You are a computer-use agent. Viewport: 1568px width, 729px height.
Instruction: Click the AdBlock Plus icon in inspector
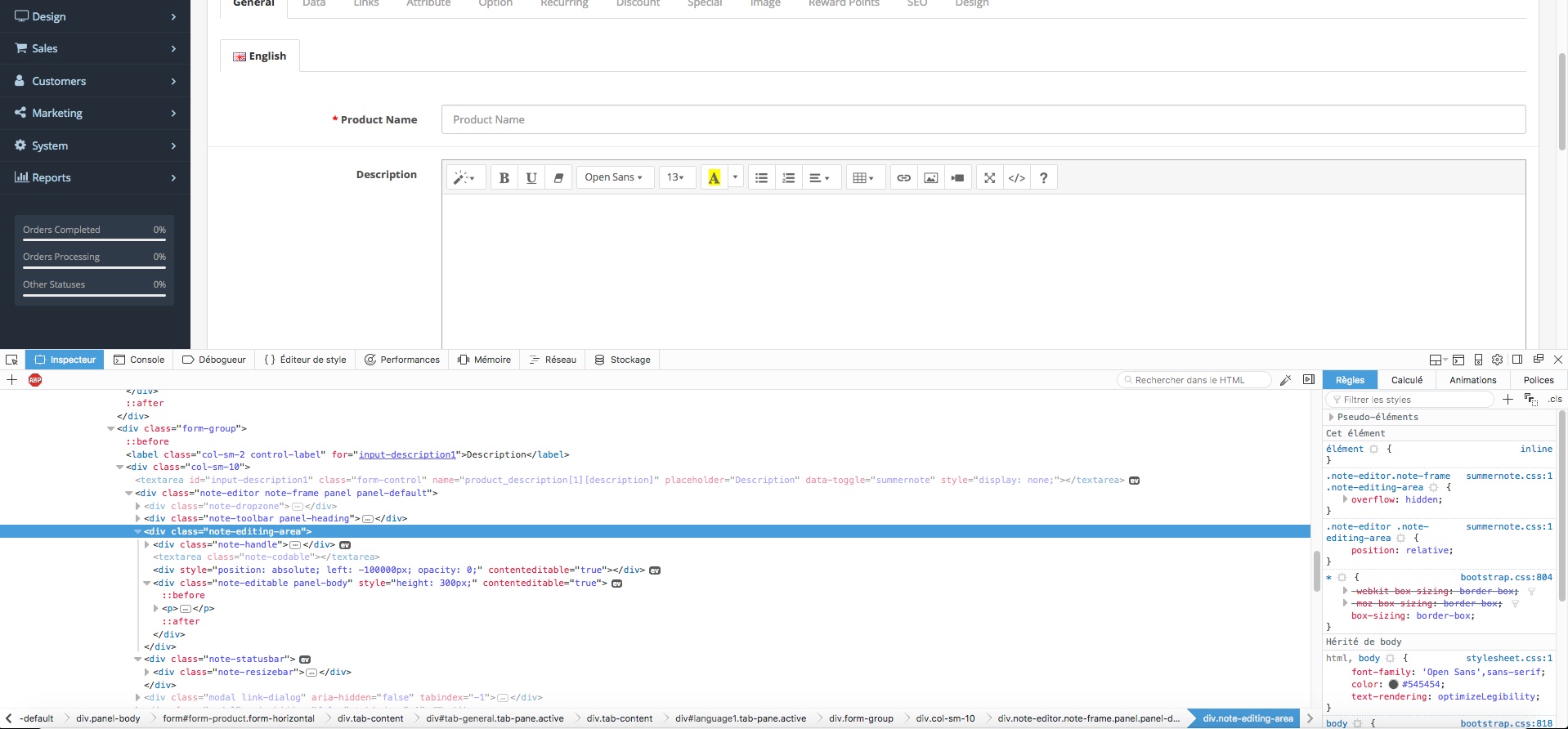35,380
